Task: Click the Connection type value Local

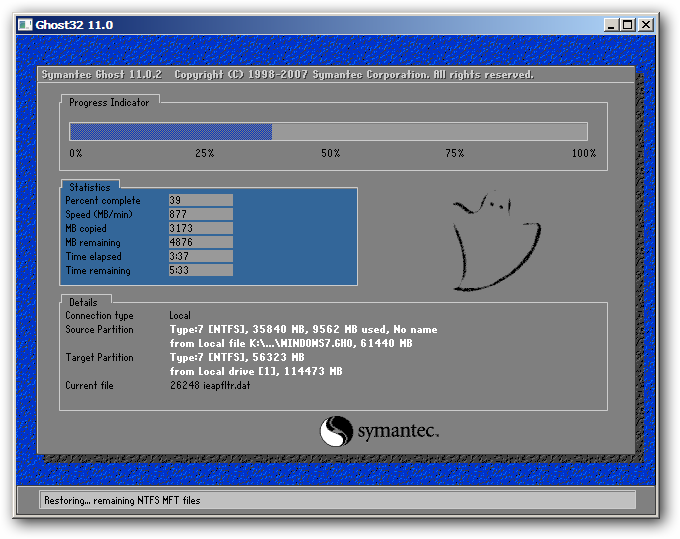Action: point(180,315)
